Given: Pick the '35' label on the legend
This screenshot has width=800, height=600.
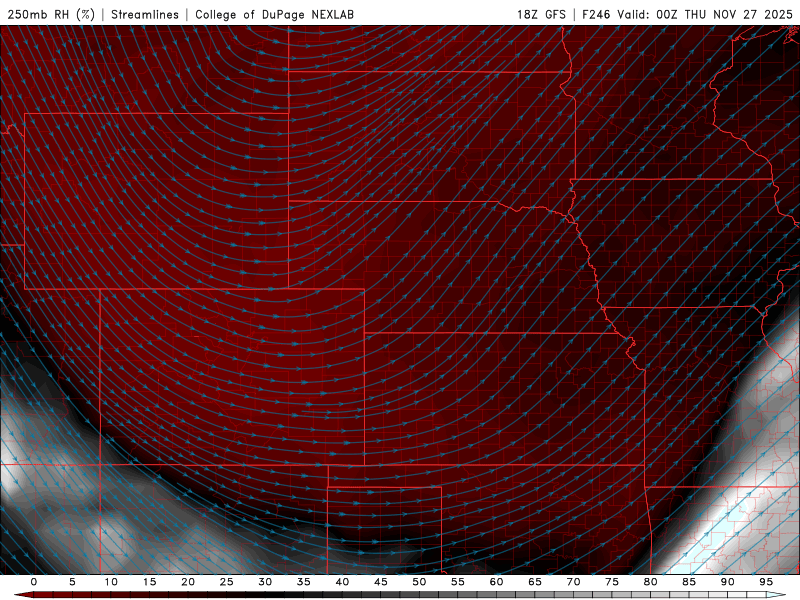Looking at the screenshot, I should tap(304, 582).
